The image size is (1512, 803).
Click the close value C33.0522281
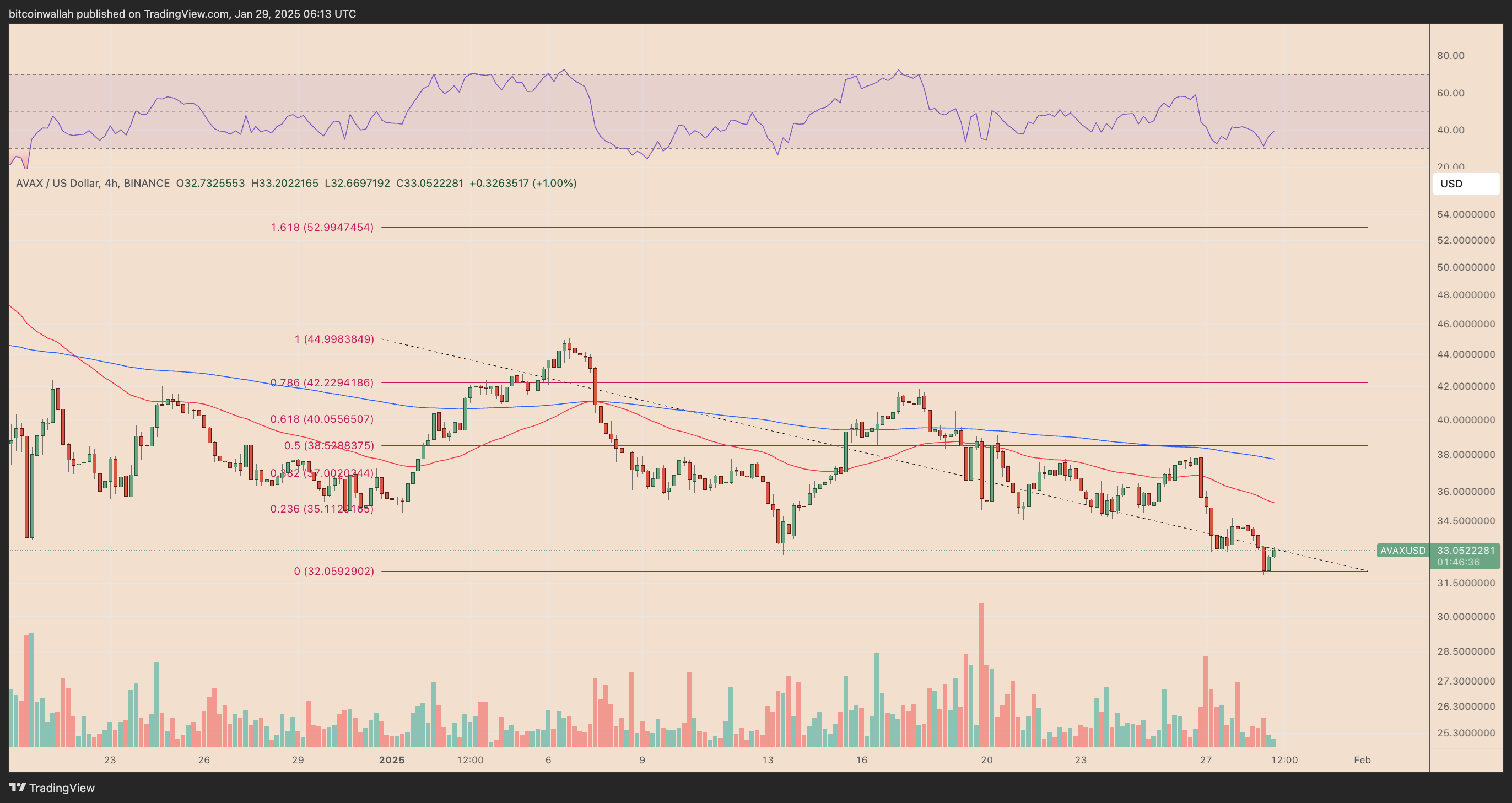click(x=430, y=183)
